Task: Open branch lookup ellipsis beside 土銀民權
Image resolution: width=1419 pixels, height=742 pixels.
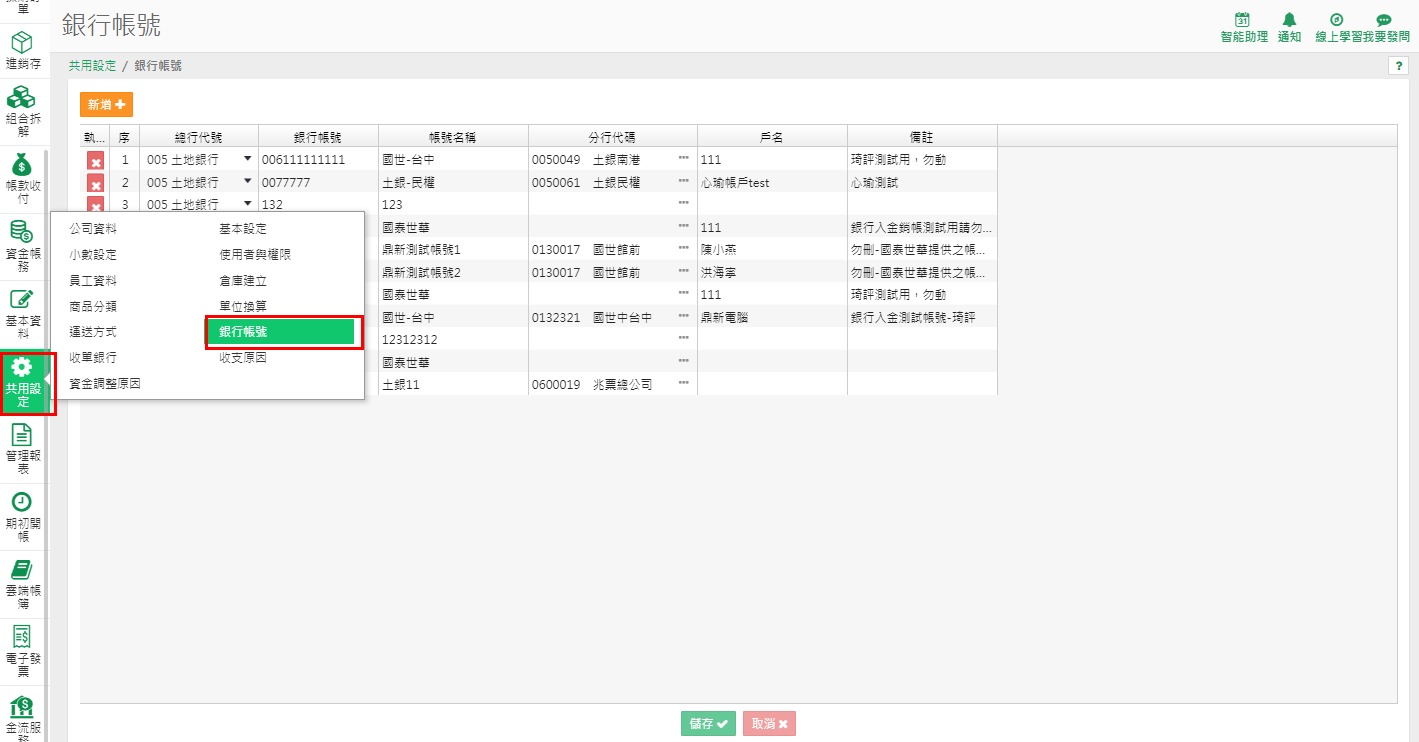Action: tap(684, 182)
